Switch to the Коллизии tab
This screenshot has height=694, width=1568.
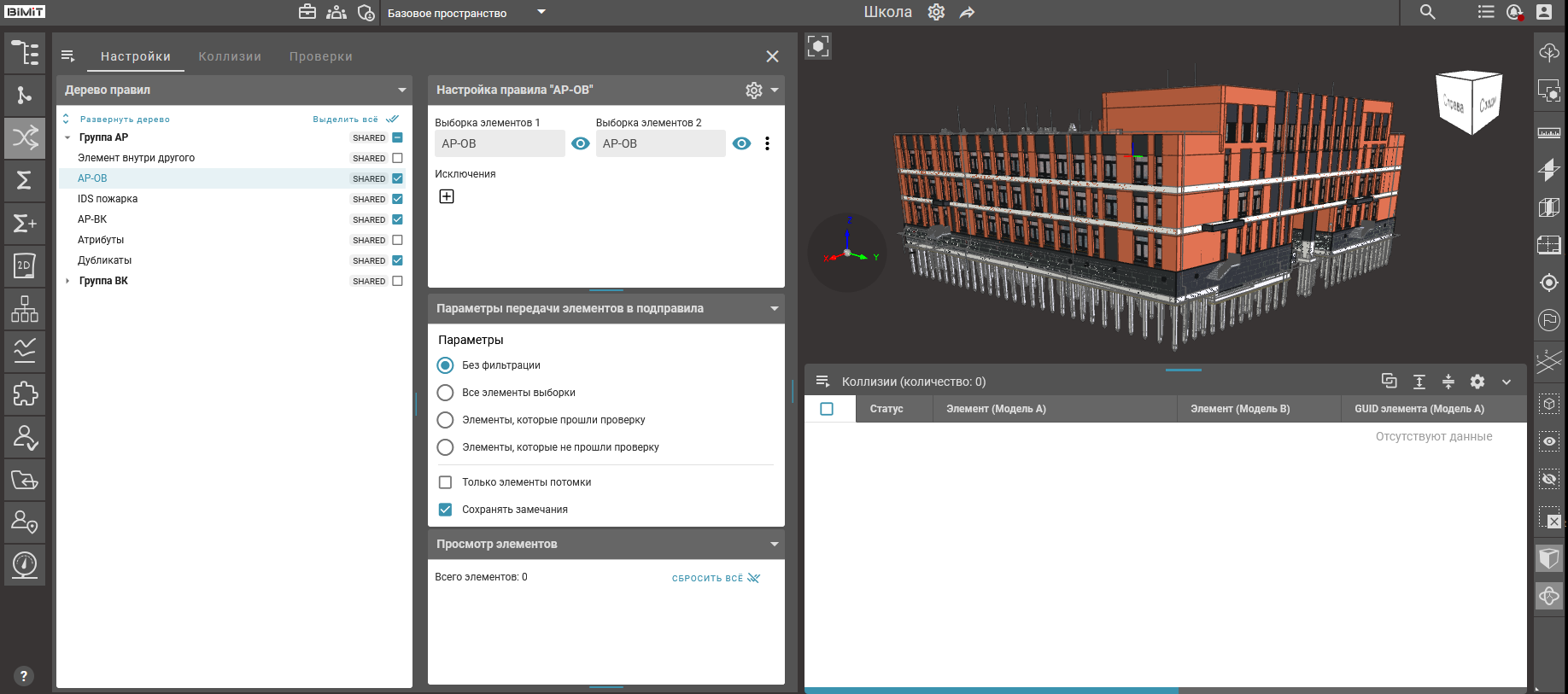pos(230,56)
